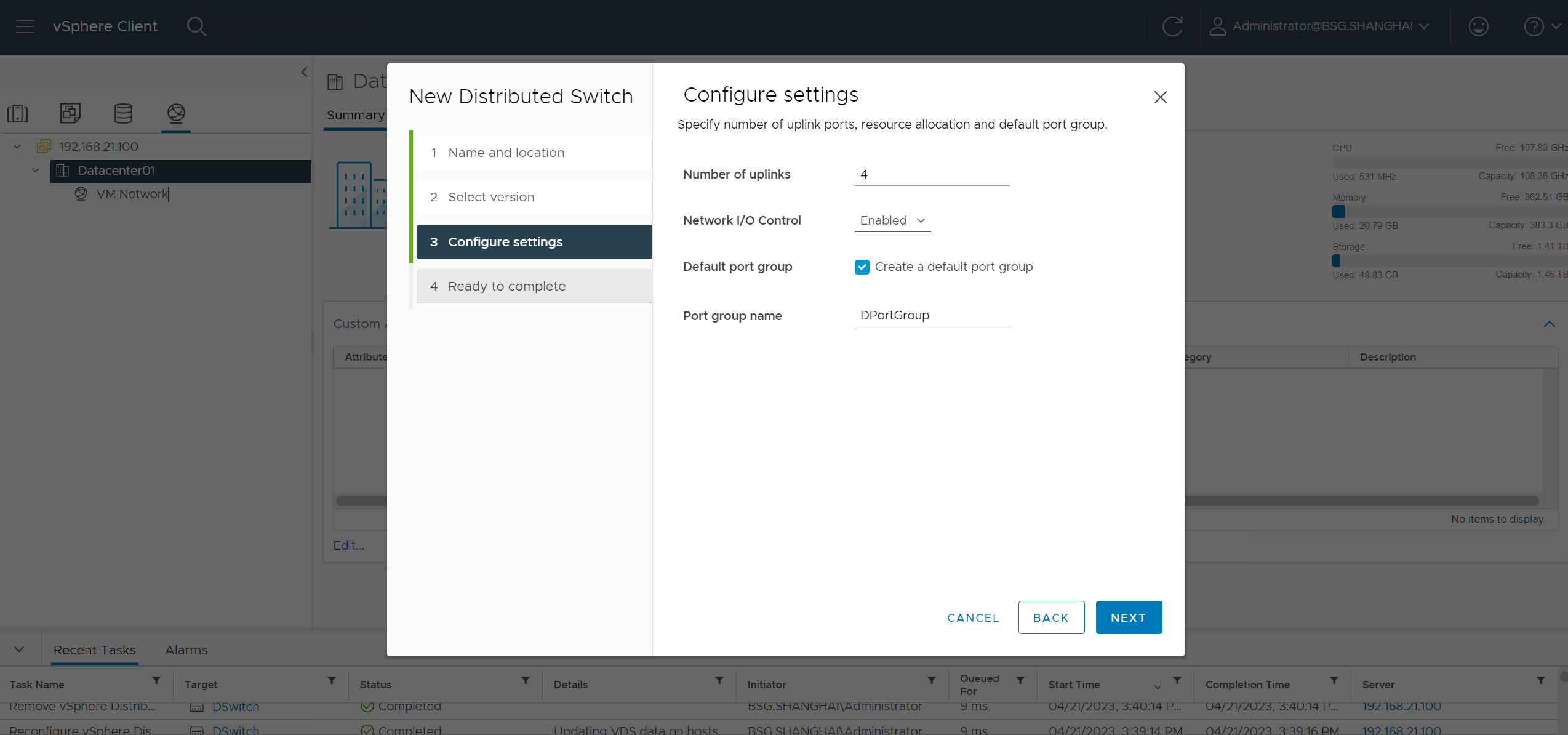Open the Networking inventory icon
This screenshot has width=1568, height=735.
(x=176, y=113)
